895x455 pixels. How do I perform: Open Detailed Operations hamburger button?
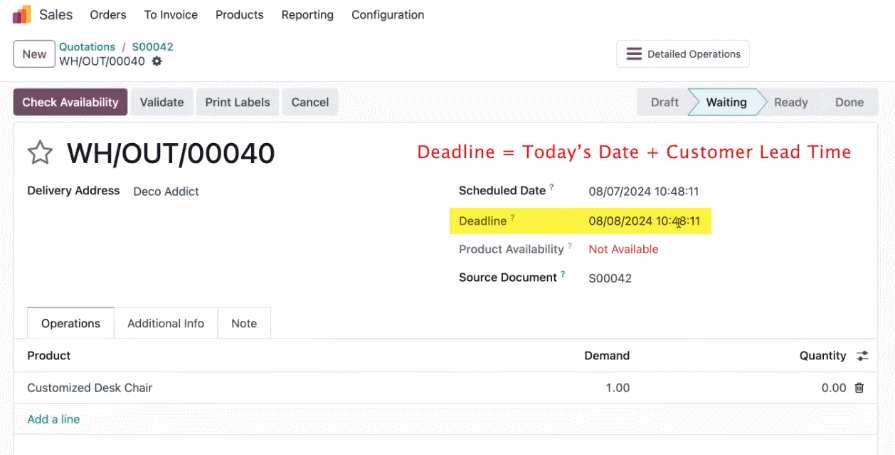click(683, 54)
